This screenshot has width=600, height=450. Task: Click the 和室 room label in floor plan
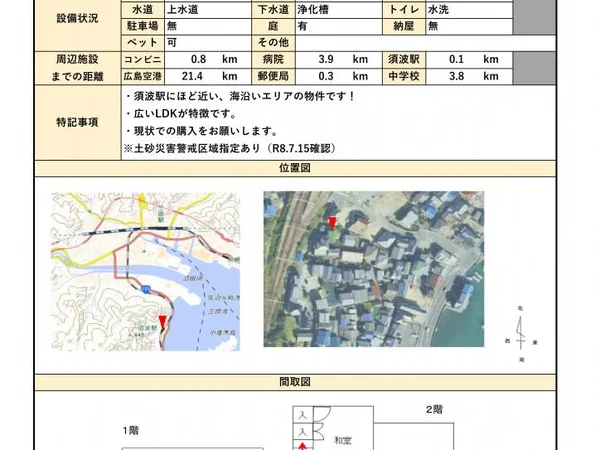click(x=343, y=440)
